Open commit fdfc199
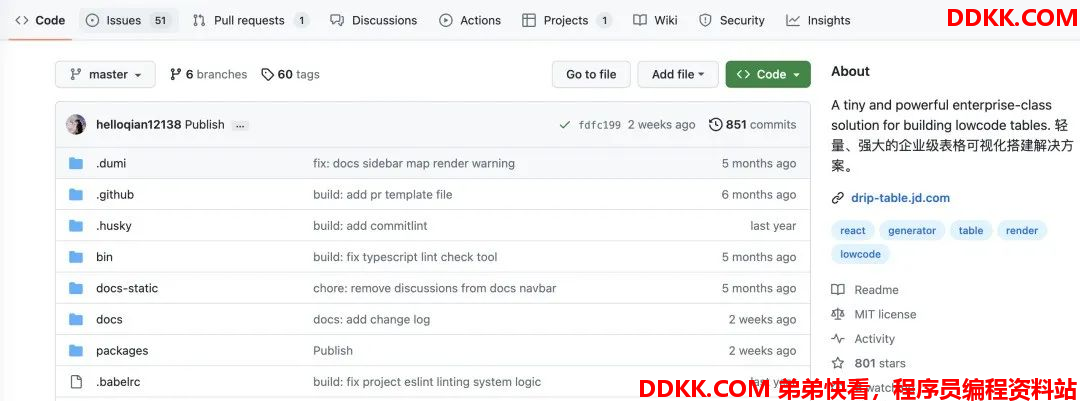 (x=599, y=125)
